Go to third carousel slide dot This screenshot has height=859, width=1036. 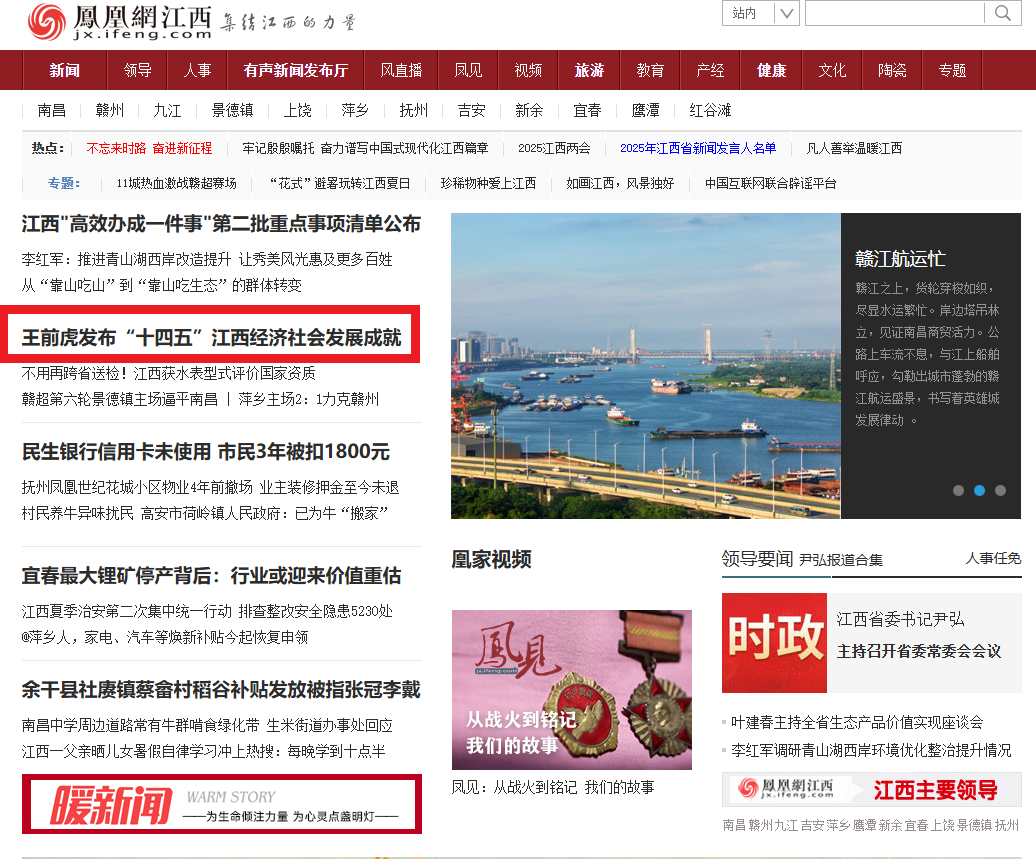1000,490
